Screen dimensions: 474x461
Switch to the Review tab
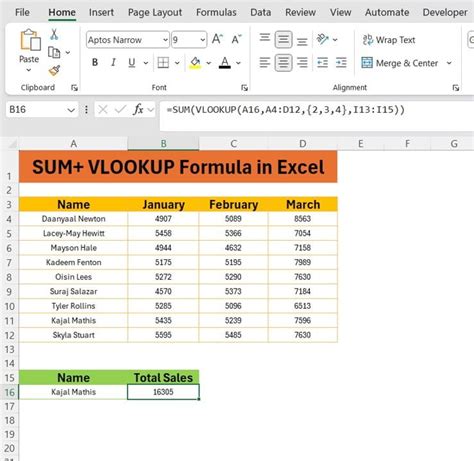pyautogui.click(x=300, y=12)
